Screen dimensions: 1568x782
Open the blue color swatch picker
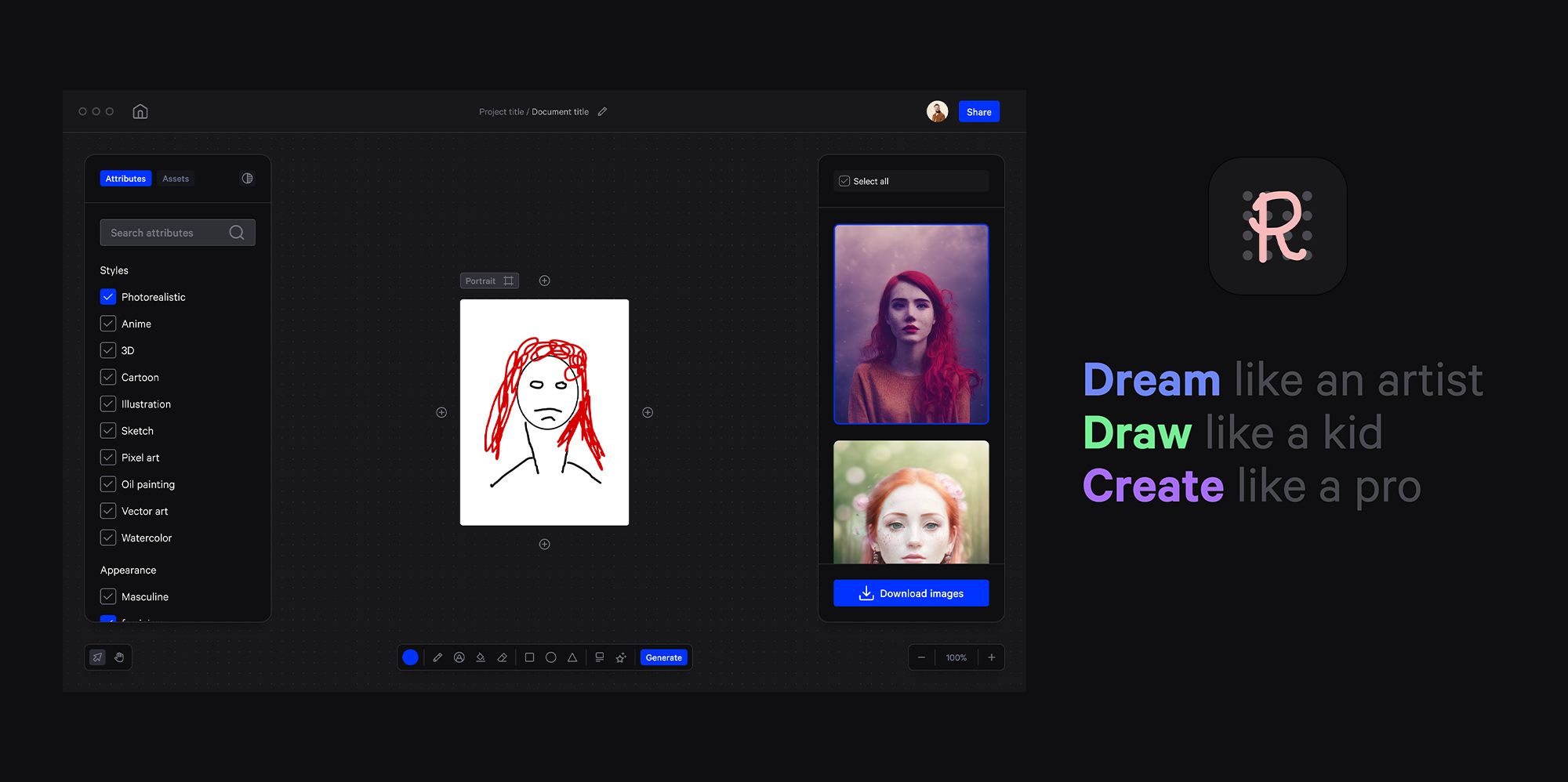coord(410,657)
